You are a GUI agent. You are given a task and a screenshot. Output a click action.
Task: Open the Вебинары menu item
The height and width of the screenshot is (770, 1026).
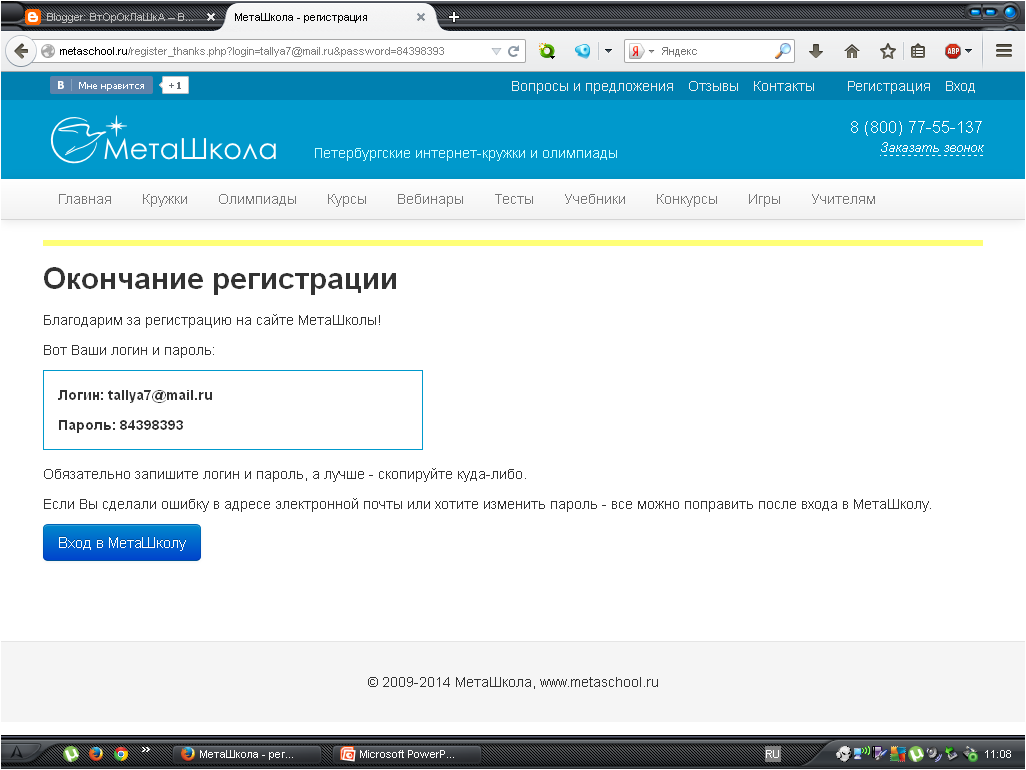[430, 199]
